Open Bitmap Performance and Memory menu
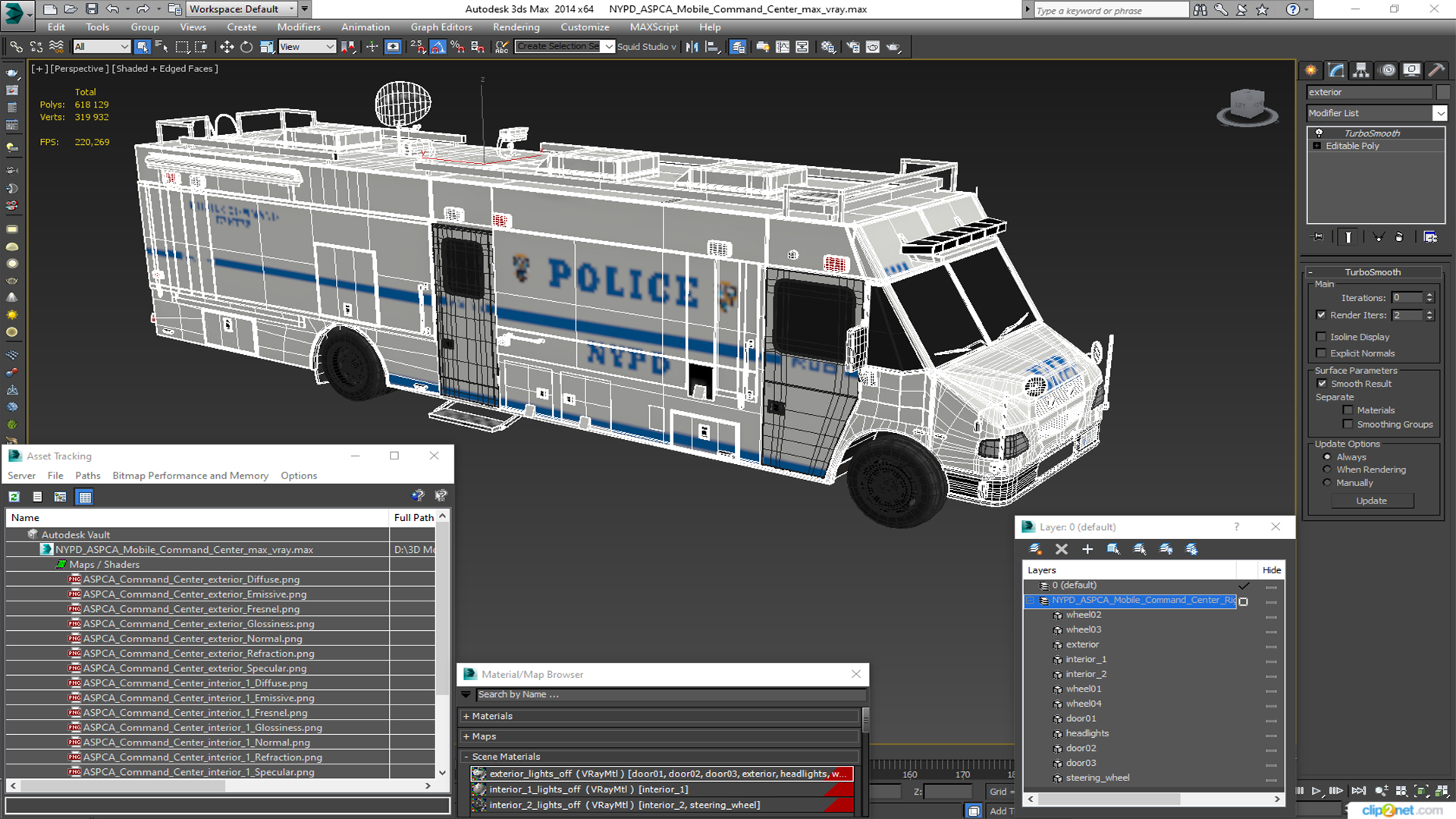Screen dimensions: 1456x819 pyautogui.click(x=190, y=475)
